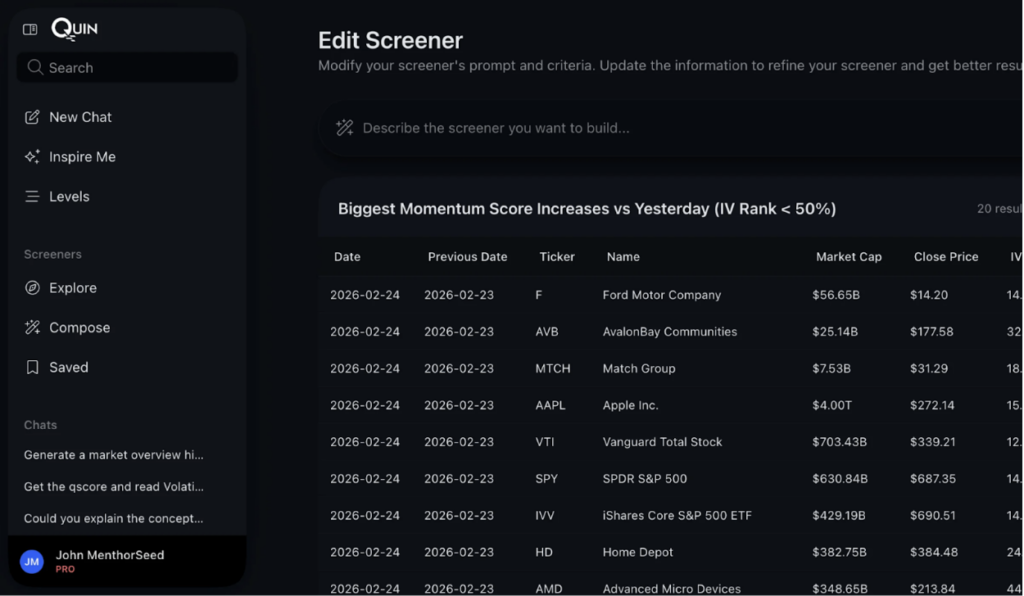Open Explore screeners
1024x596 pixels.
pos(72,288)
